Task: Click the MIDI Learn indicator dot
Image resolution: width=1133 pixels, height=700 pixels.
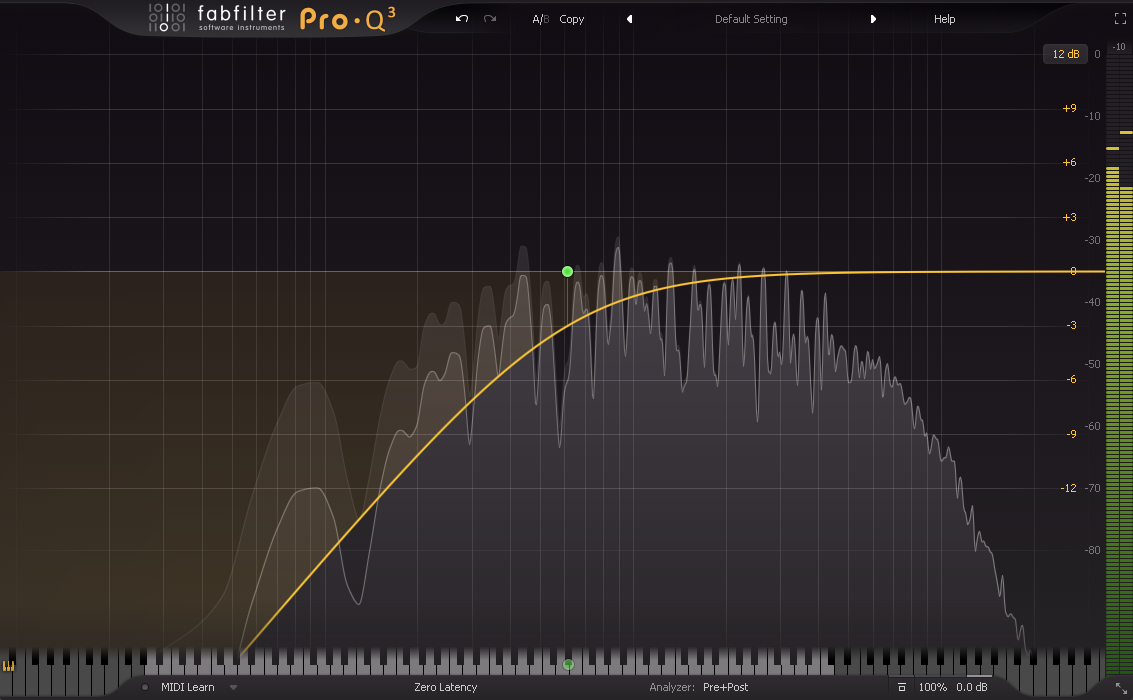Action: pyautogui.click(x=145, y=687)
